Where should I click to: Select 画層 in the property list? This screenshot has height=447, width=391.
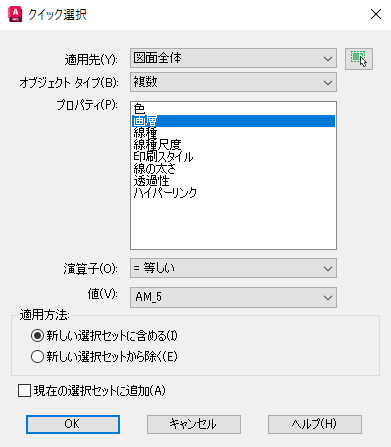(x=233, y=121)
